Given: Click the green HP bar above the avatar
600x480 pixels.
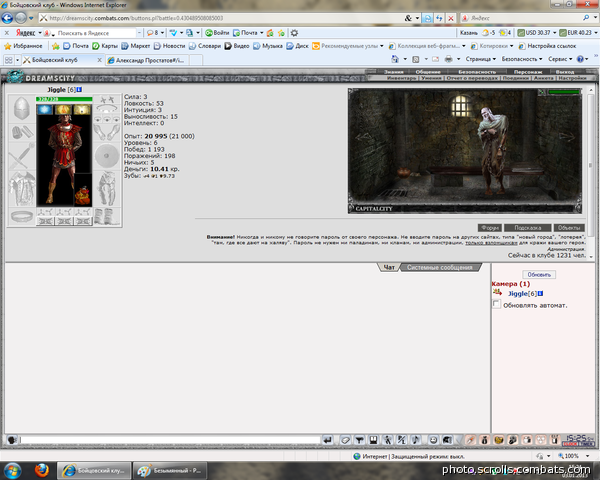Looking at the screenshot, I should (x=64, y=99).
